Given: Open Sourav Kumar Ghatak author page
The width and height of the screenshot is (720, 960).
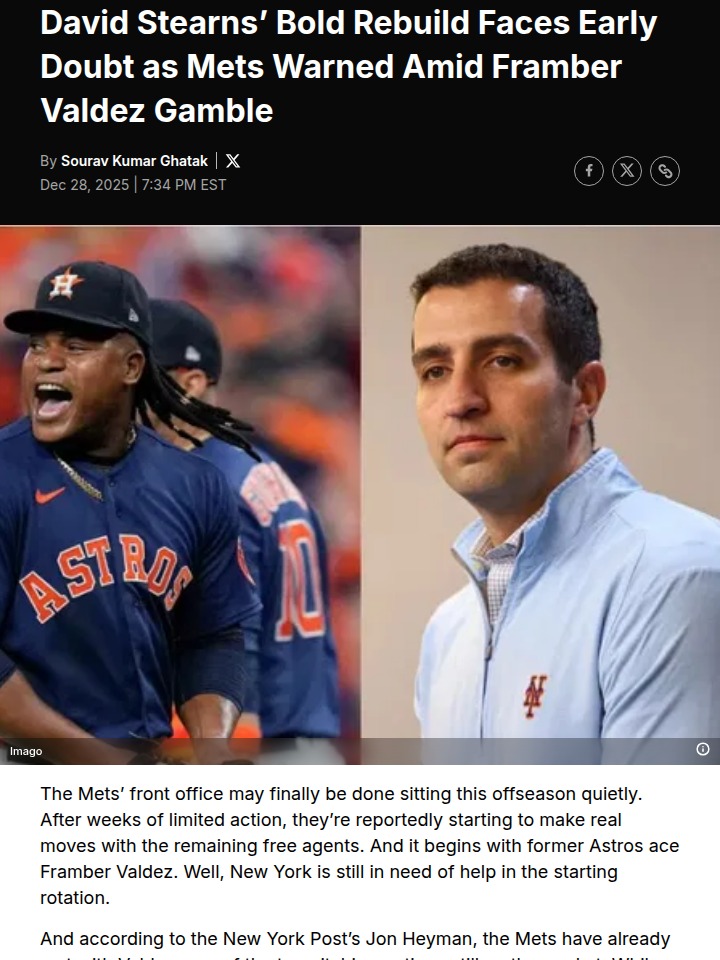Looking at the screenshot, I should point(134,161).
